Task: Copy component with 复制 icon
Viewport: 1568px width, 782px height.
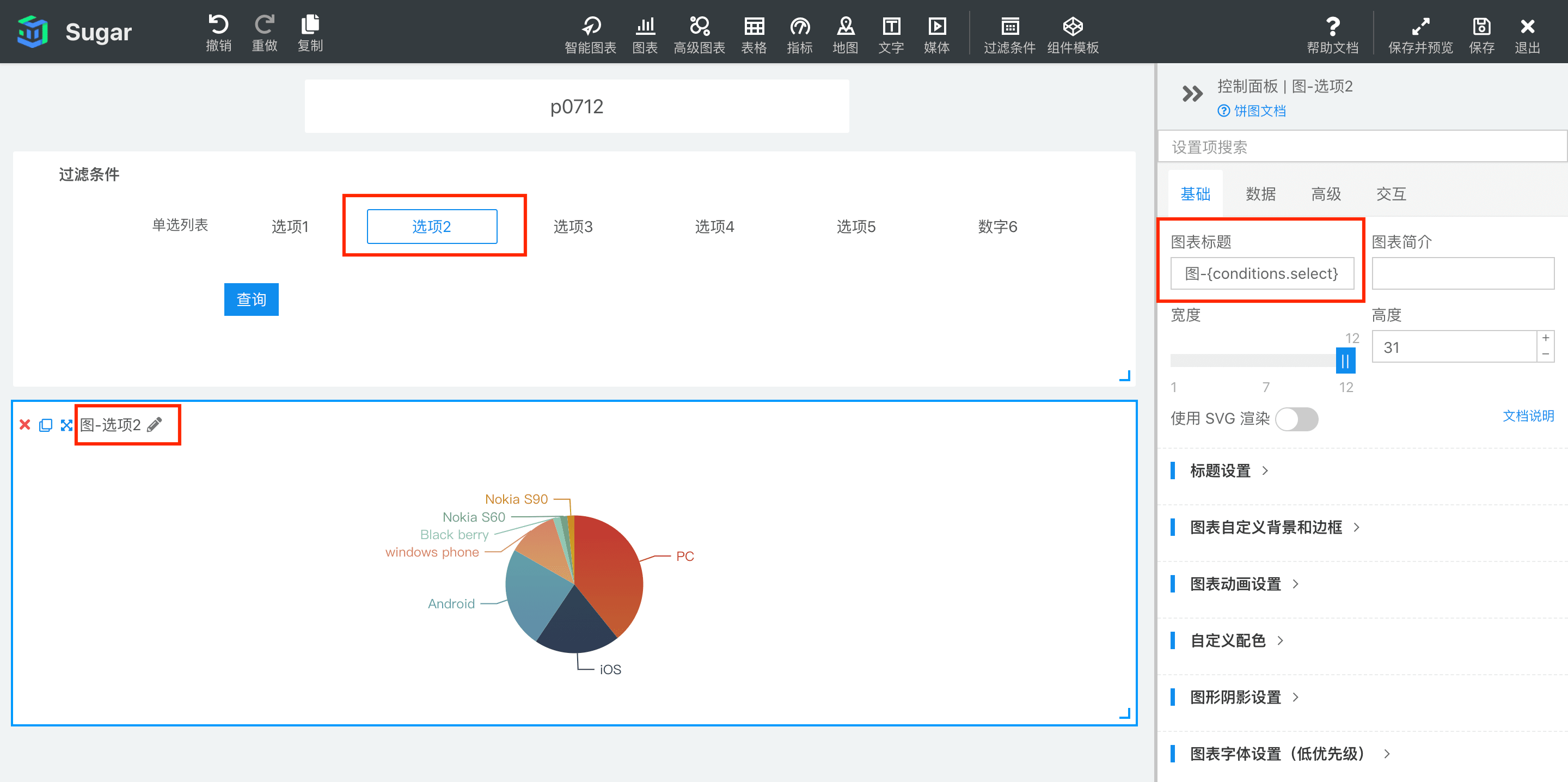Action: (310, 33)
